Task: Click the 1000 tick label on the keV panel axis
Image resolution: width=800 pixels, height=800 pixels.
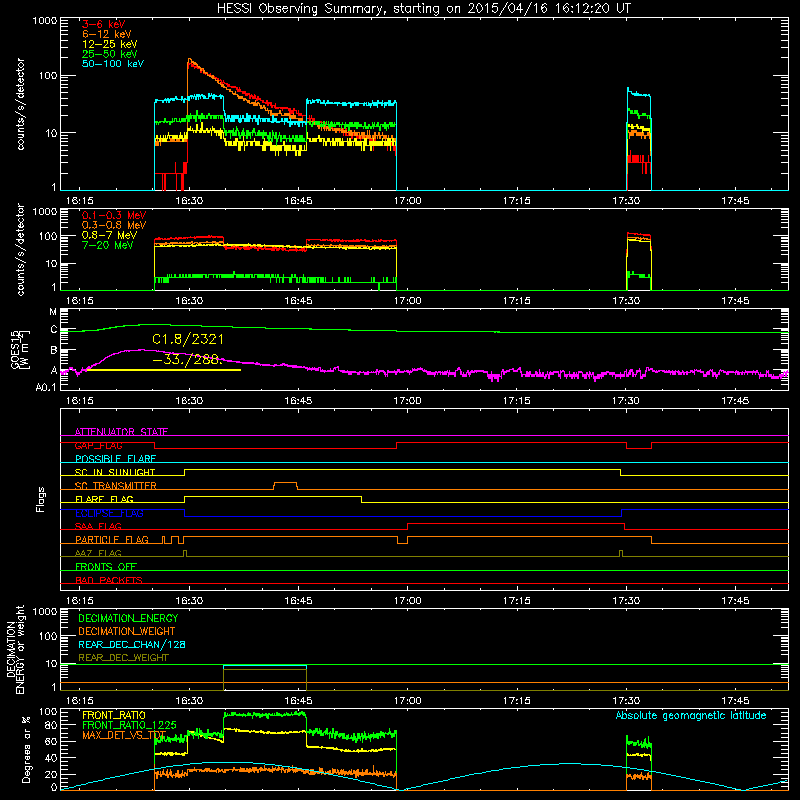Action: pos(45,21)
